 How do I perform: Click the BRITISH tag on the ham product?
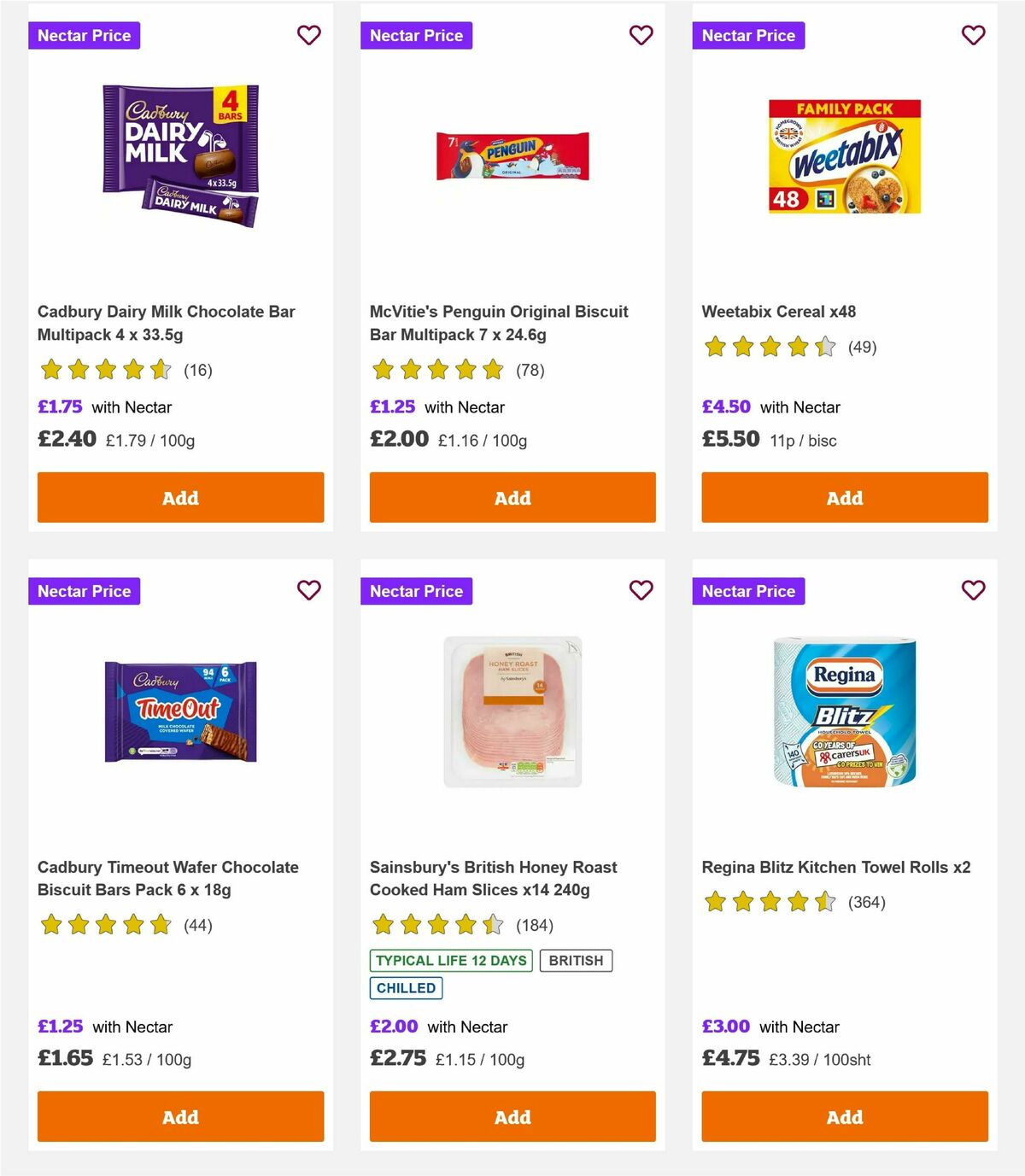tap(577, 960)
